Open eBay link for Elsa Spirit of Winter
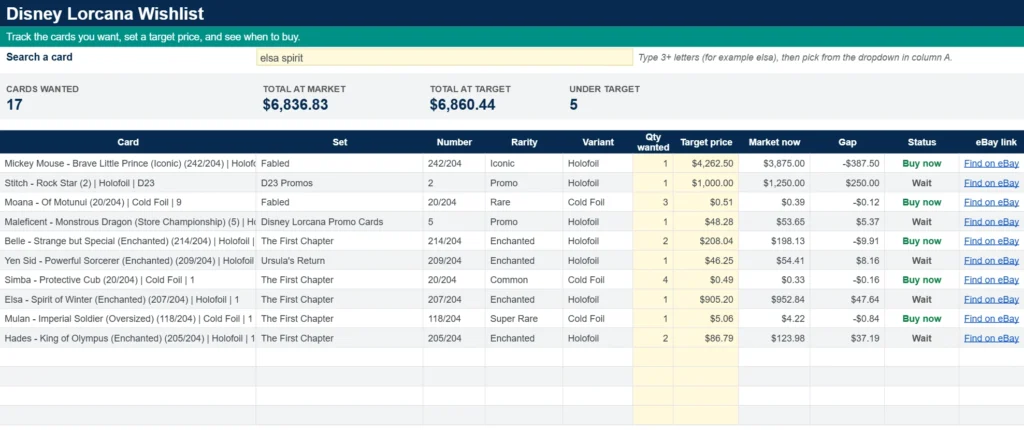Viewport: 1024px width, 430px height. coord(991,299)
